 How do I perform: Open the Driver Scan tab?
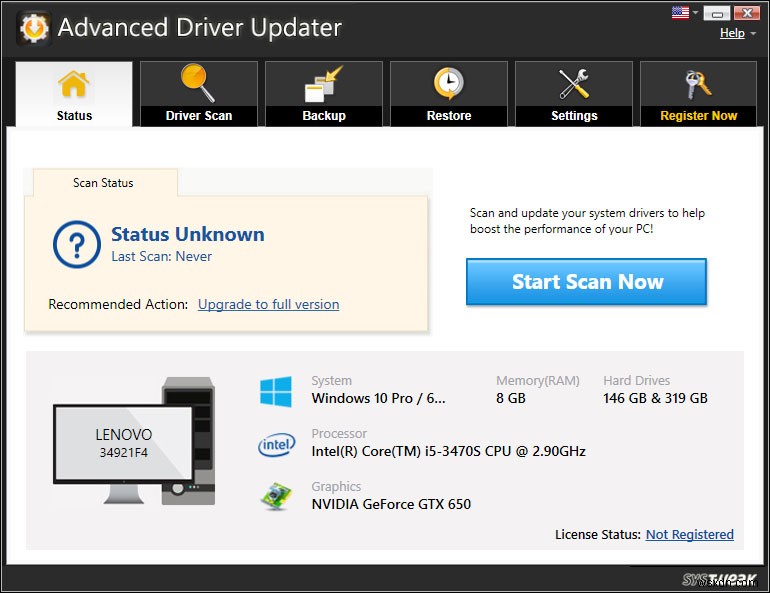(198, 94)
